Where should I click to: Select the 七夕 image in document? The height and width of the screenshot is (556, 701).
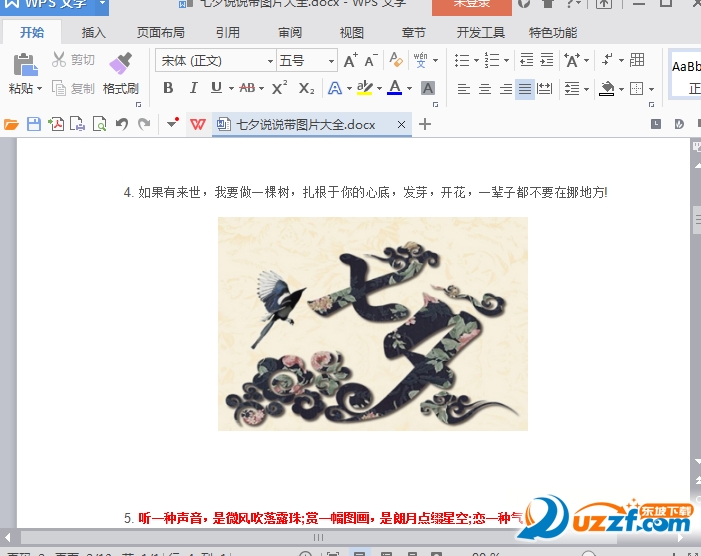pyautogui.click(x=373, y=324)
